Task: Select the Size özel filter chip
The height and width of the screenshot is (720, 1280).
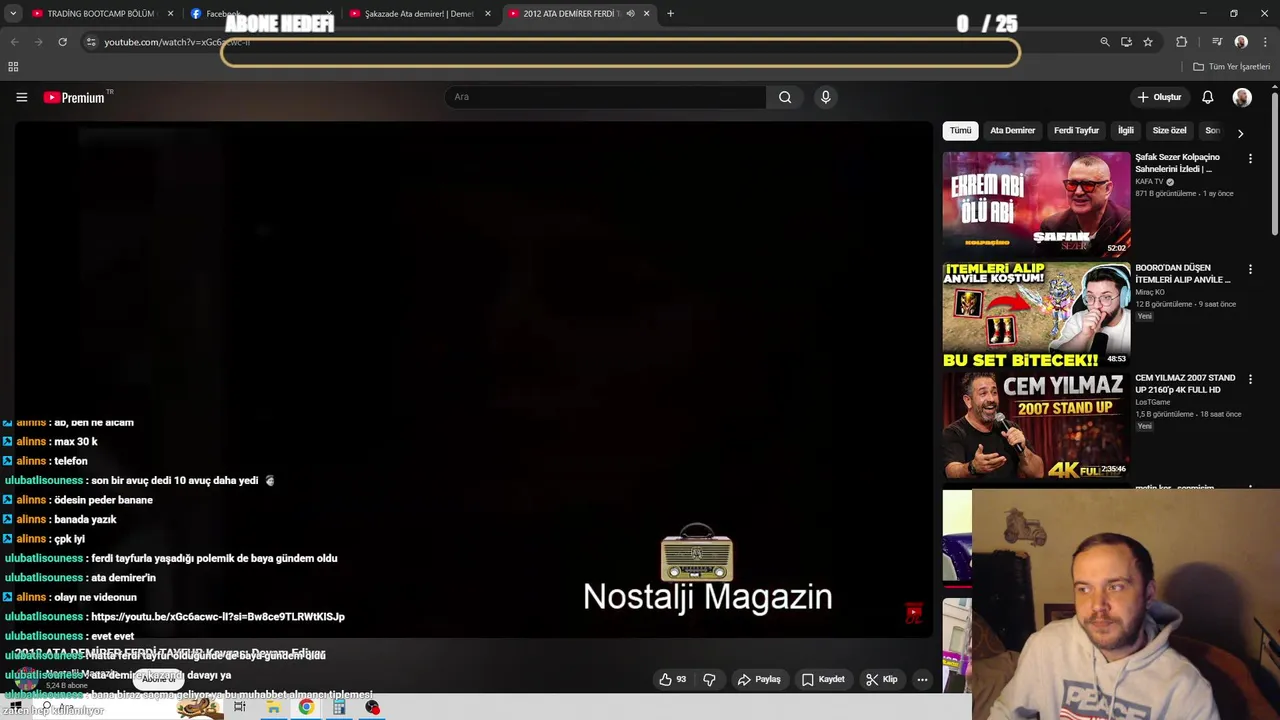Action: [1169, 131]
